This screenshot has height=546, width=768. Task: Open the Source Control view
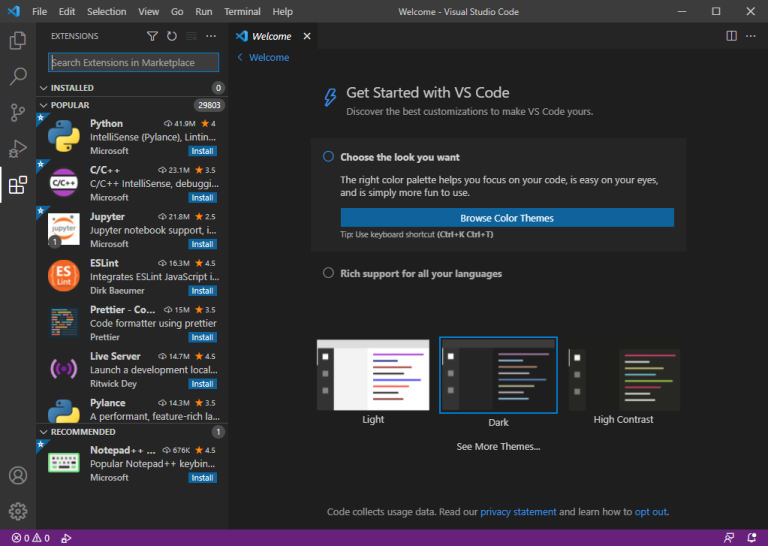pos(18,112)
